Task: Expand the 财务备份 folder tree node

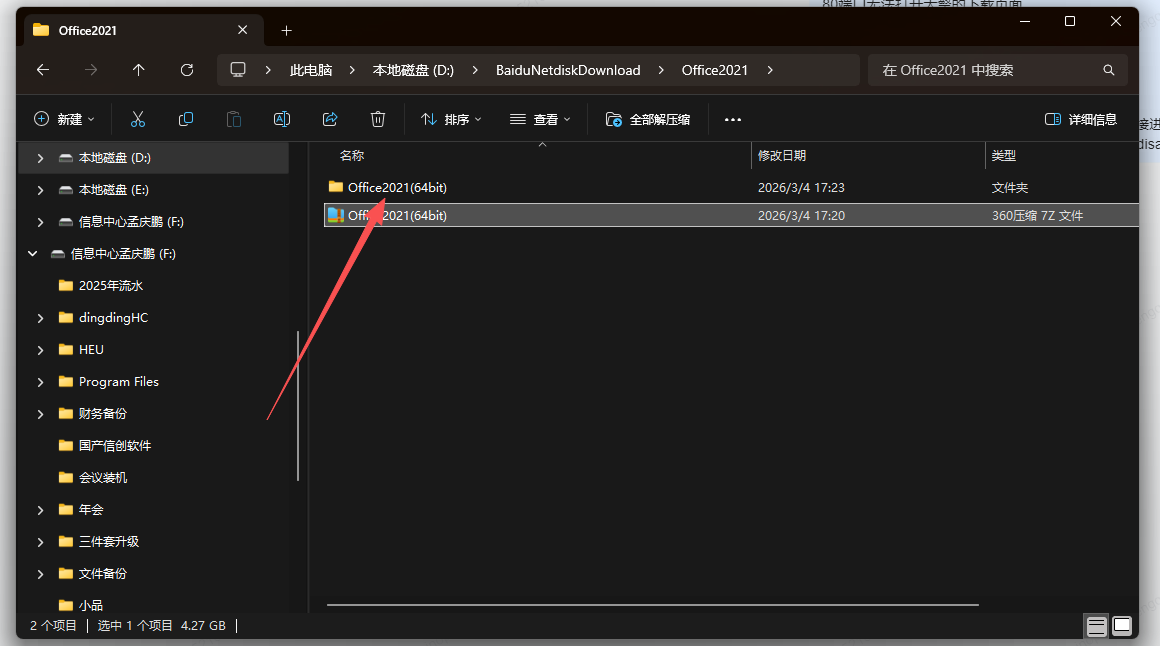Action: click(x=40, y=414)
